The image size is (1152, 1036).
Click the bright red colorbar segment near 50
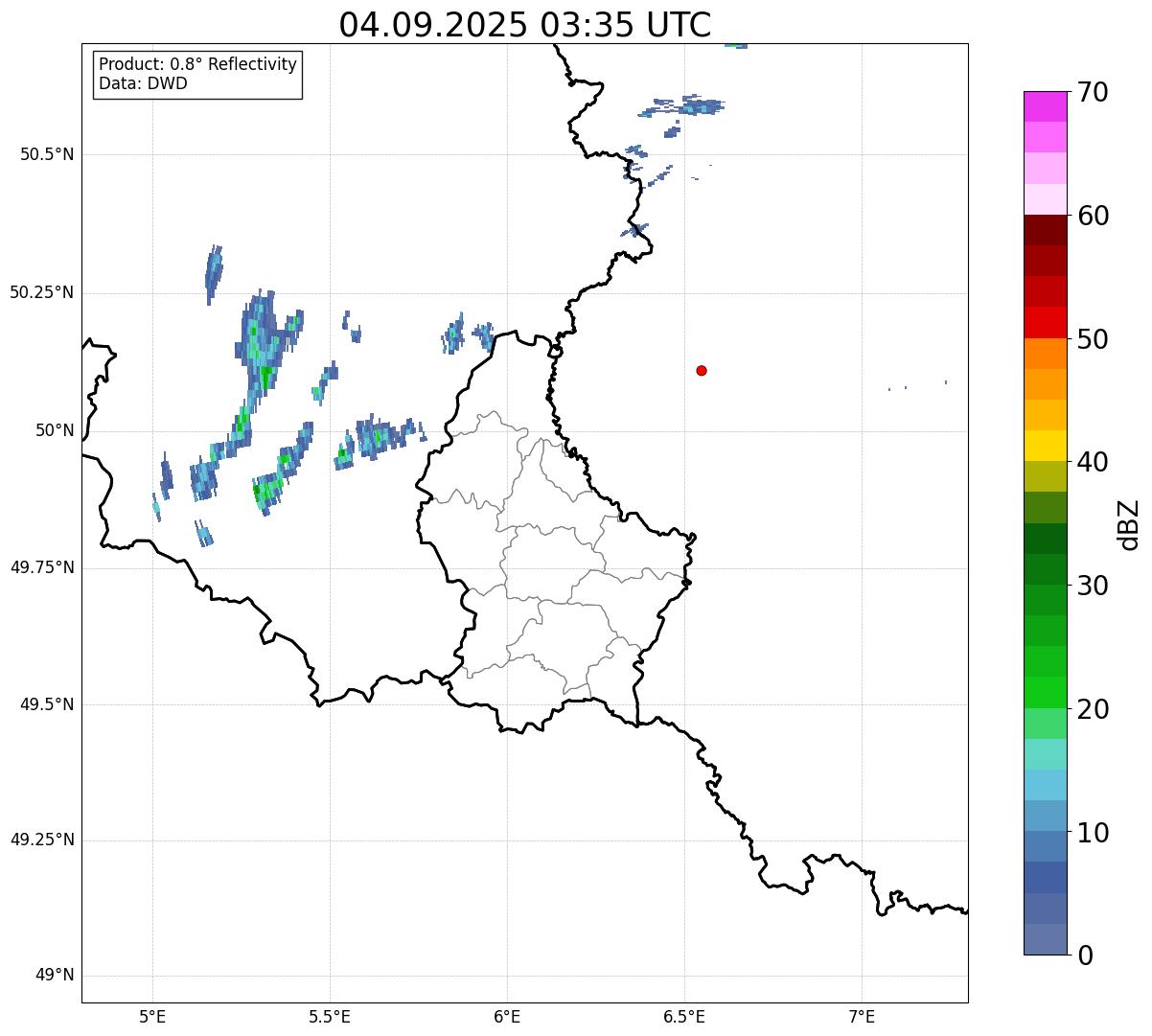1045,322
